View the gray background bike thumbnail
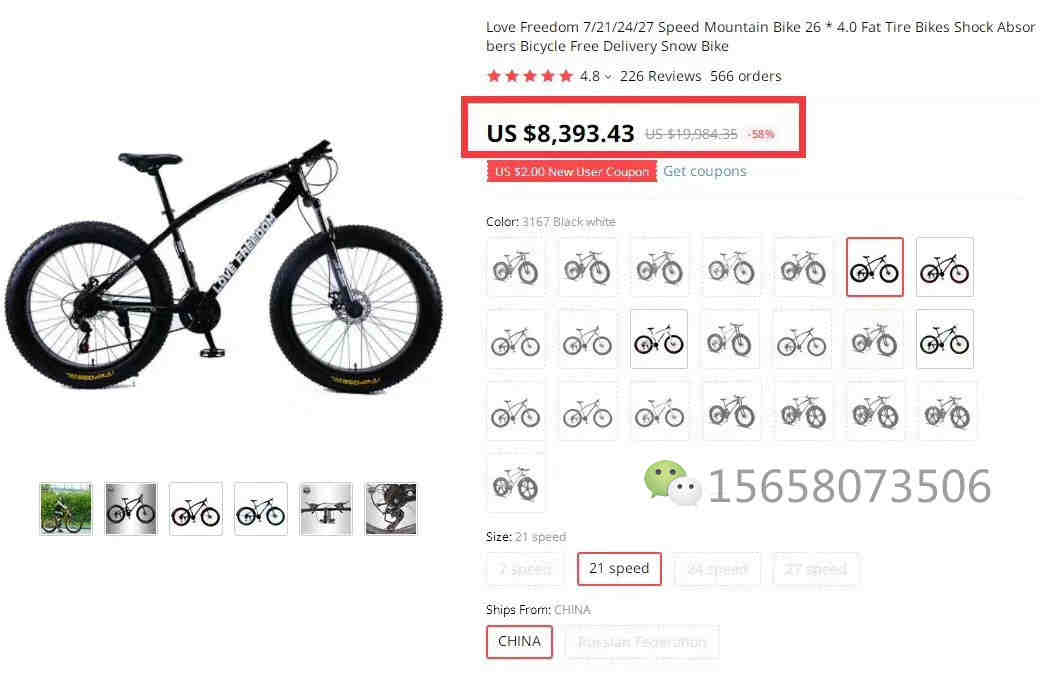The image size is (1048, 676). (x=131, y=509)
